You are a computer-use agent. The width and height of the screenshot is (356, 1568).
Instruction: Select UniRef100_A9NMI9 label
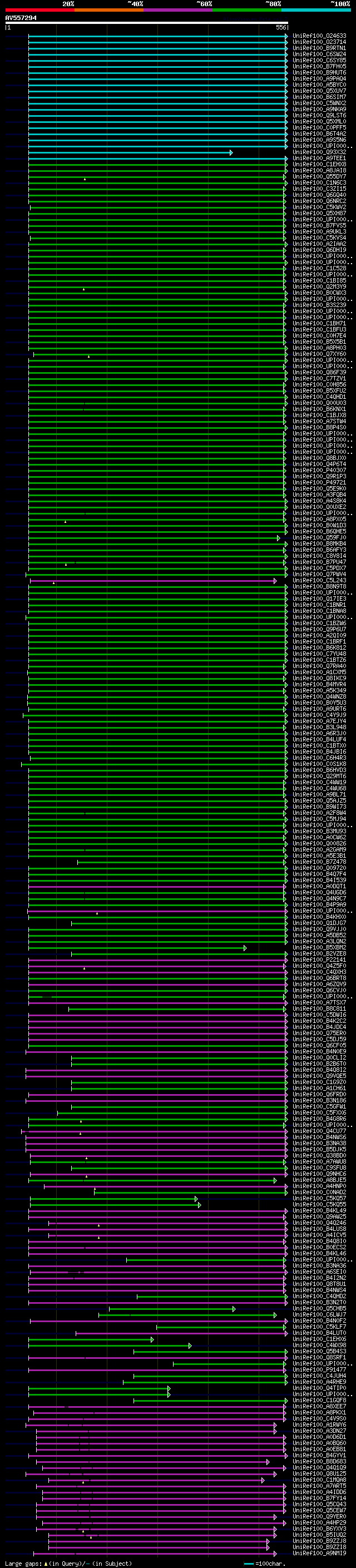[319, 1553]
